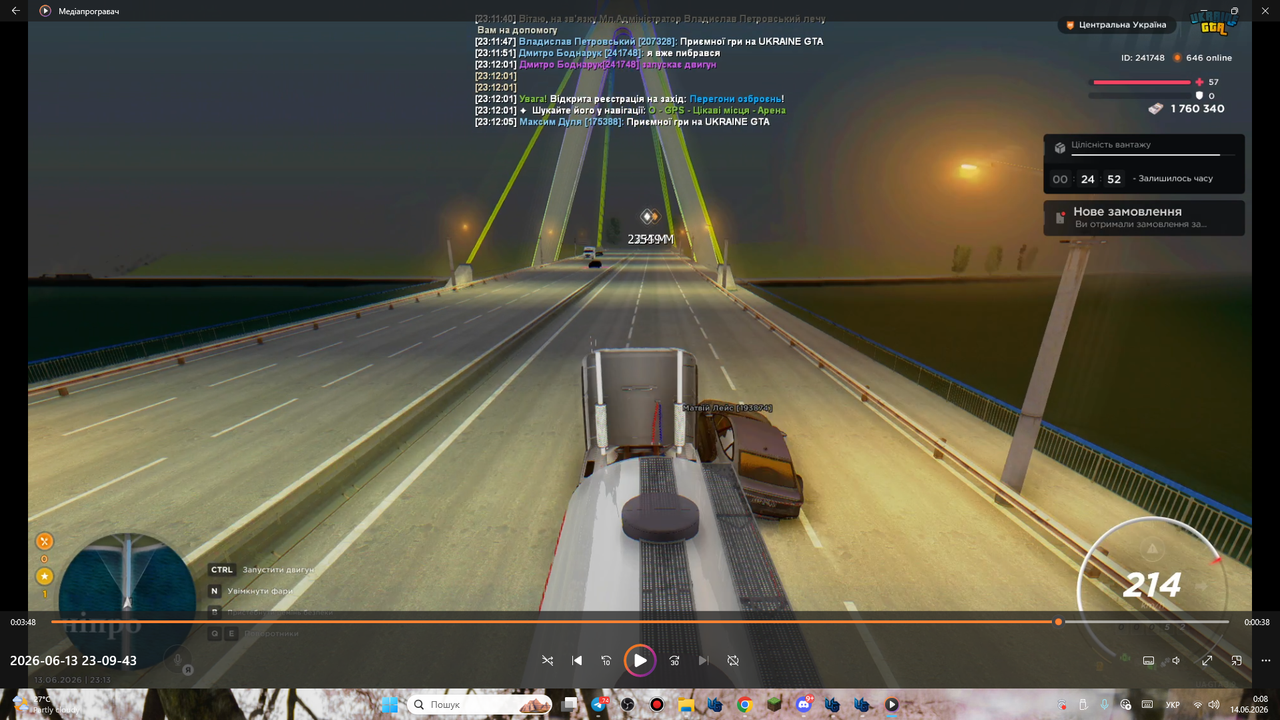1280x720 pixels.
Task: Click the video title 2026-06-13 23-09-43
Action: coord(73,661)
